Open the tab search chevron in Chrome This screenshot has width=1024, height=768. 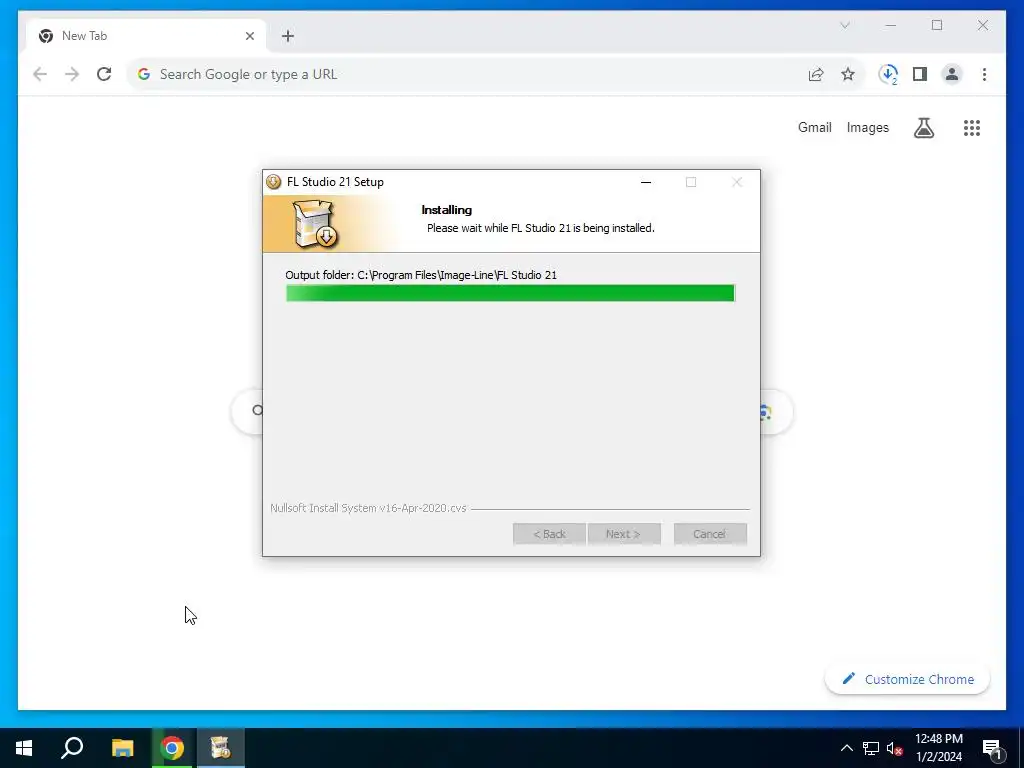point(845,25)
